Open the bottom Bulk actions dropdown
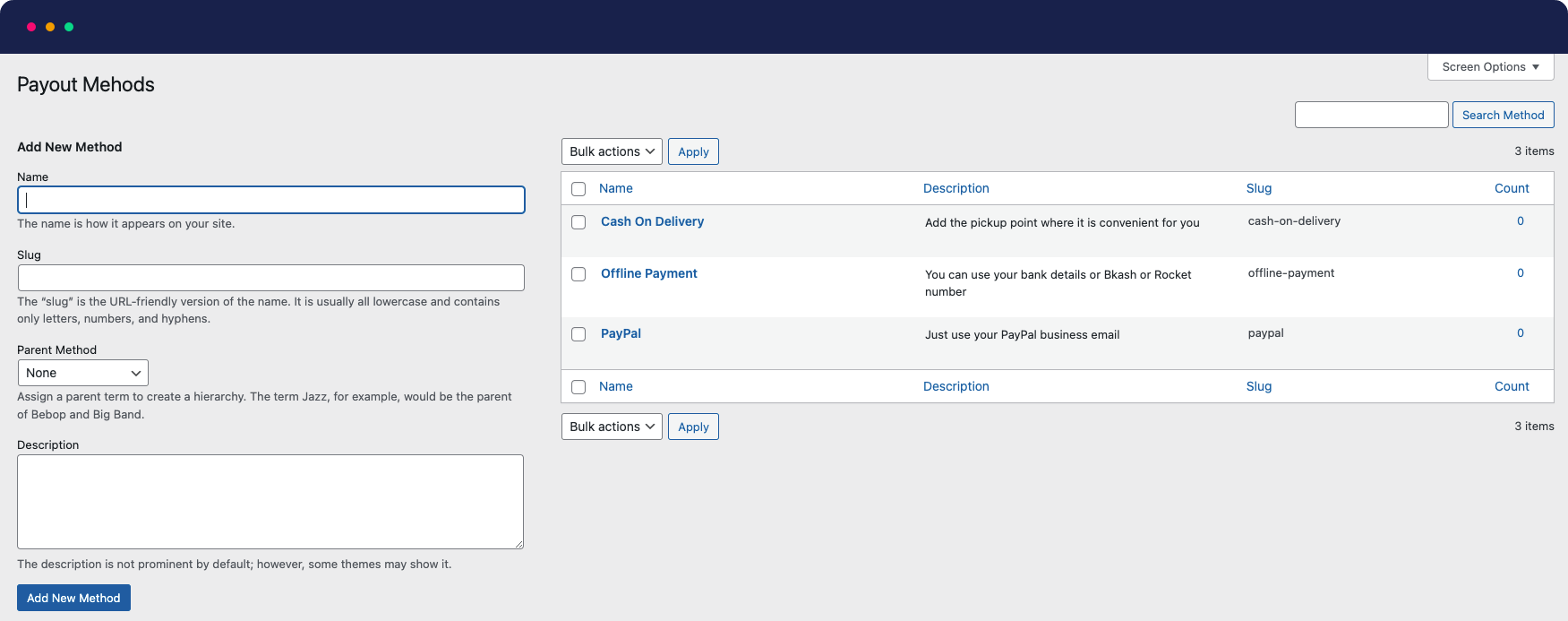The height and width of the screenshot is (621, 1568). pyautogui.click(x=612, y=427)
